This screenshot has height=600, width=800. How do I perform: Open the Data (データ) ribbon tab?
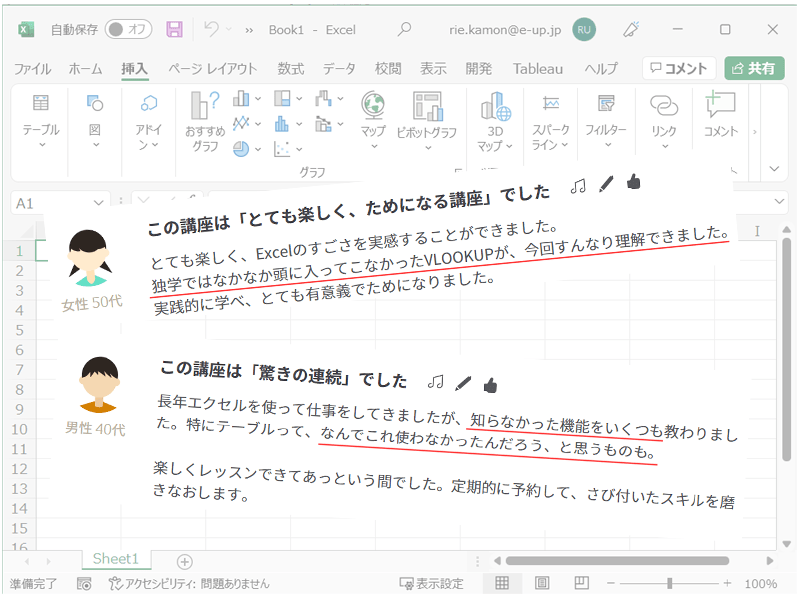pyautogui.click(x=339, y=69)
